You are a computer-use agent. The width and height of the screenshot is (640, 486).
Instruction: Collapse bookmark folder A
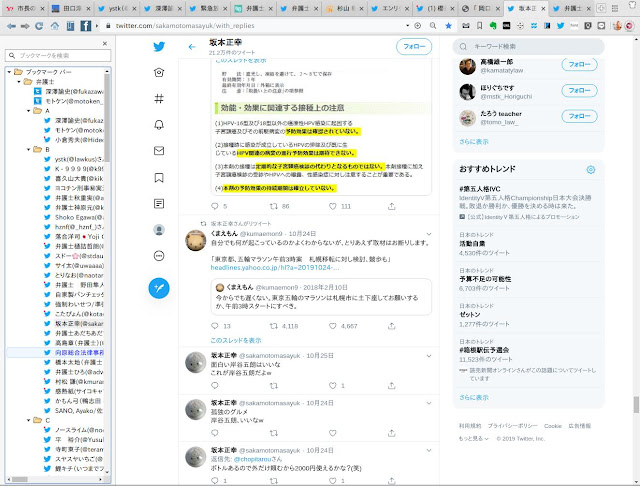click(29, 111)
